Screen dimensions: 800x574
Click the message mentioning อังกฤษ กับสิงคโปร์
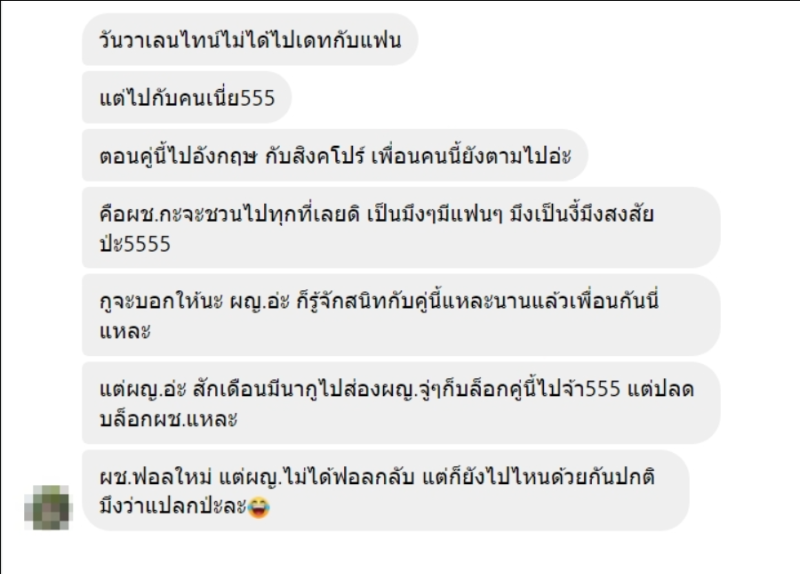pyautogui.click(x=335, y=156)
